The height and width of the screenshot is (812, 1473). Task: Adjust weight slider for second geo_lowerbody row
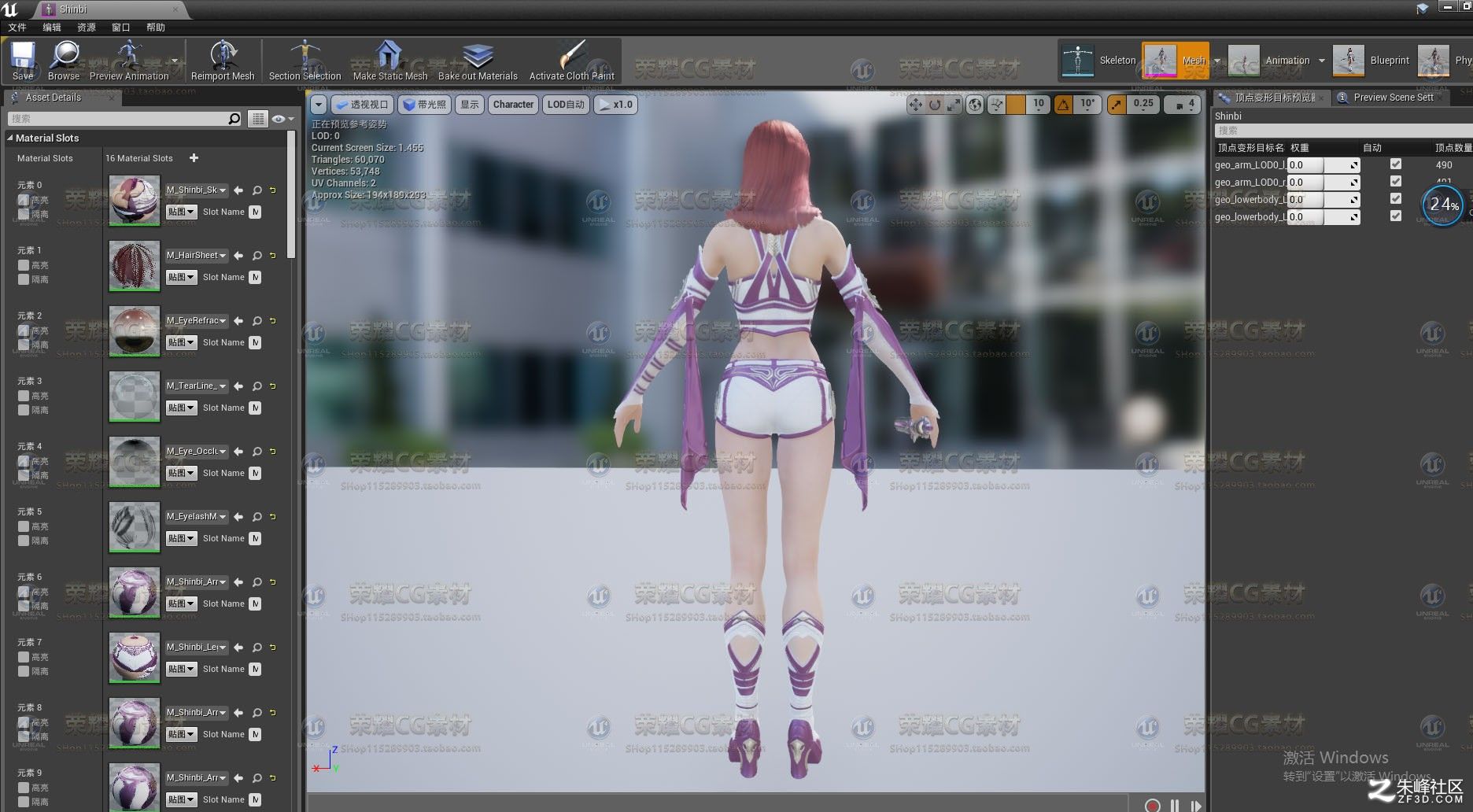tap(1323, 217)
